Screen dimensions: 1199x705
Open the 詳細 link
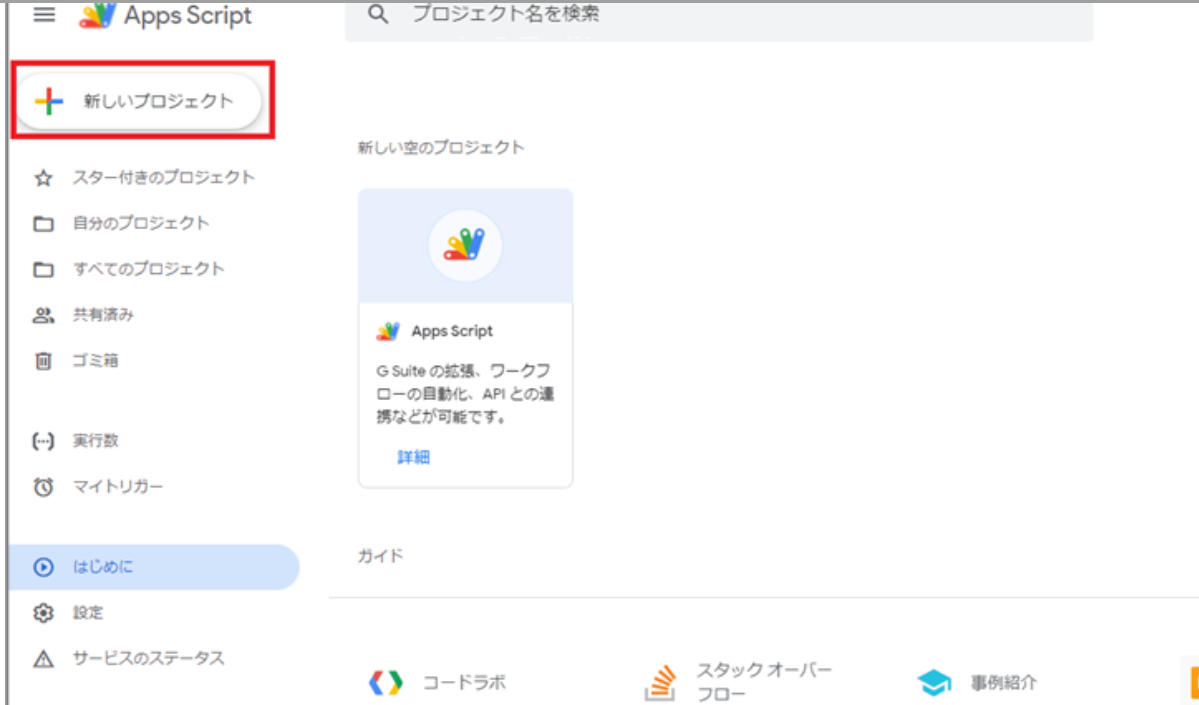(x=414, y=457)
